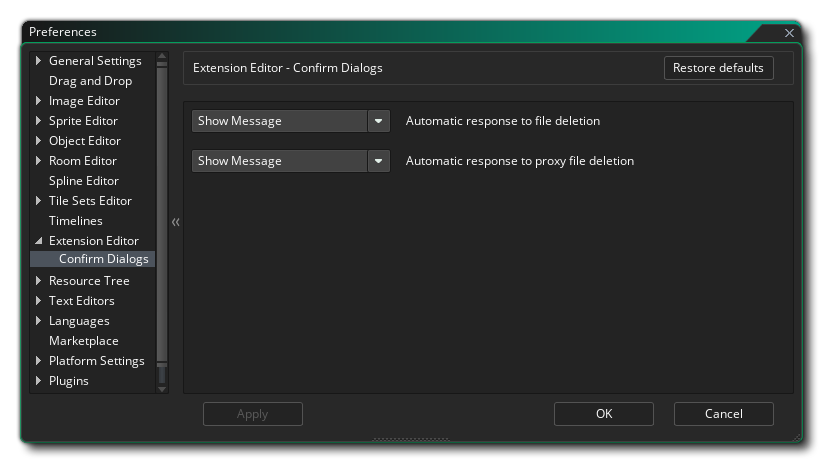Click the Restore defaults button
This screenshot has width=823, height=463.
(718, 68)
